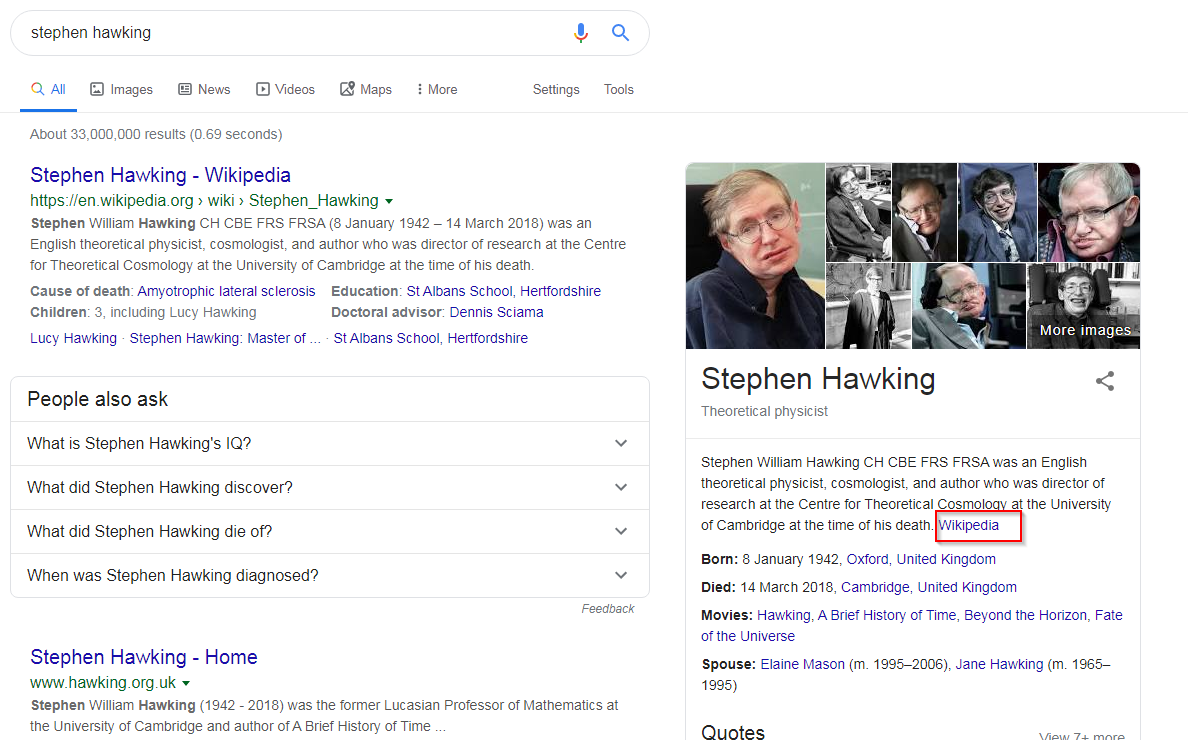Open search Tools
The image size is (1188, 740).
point(618,89)
